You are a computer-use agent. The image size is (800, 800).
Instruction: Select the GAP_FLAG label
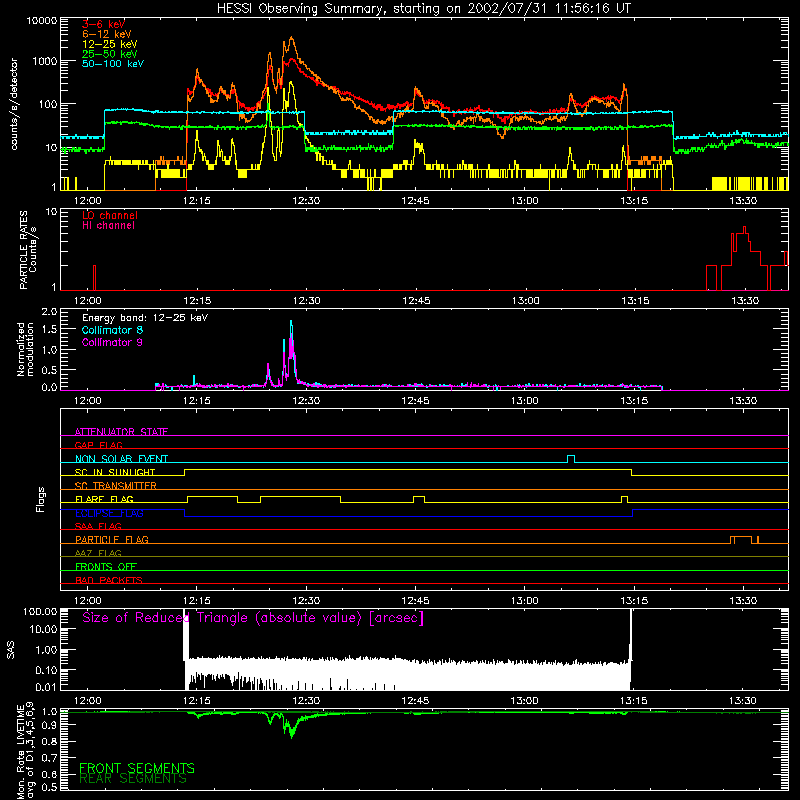98,445
